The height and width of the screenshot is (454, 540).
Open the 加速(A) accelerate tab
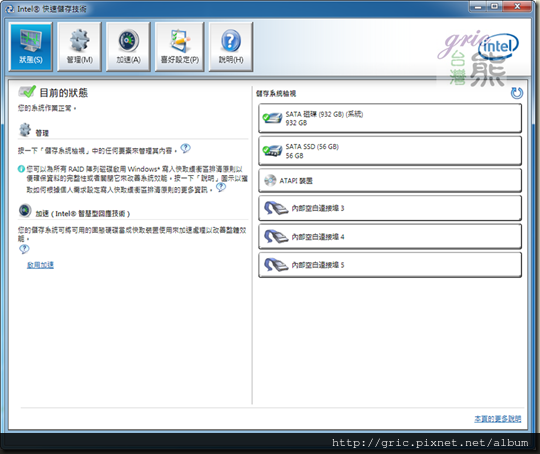pyautogui.click(x=128, y=47)
